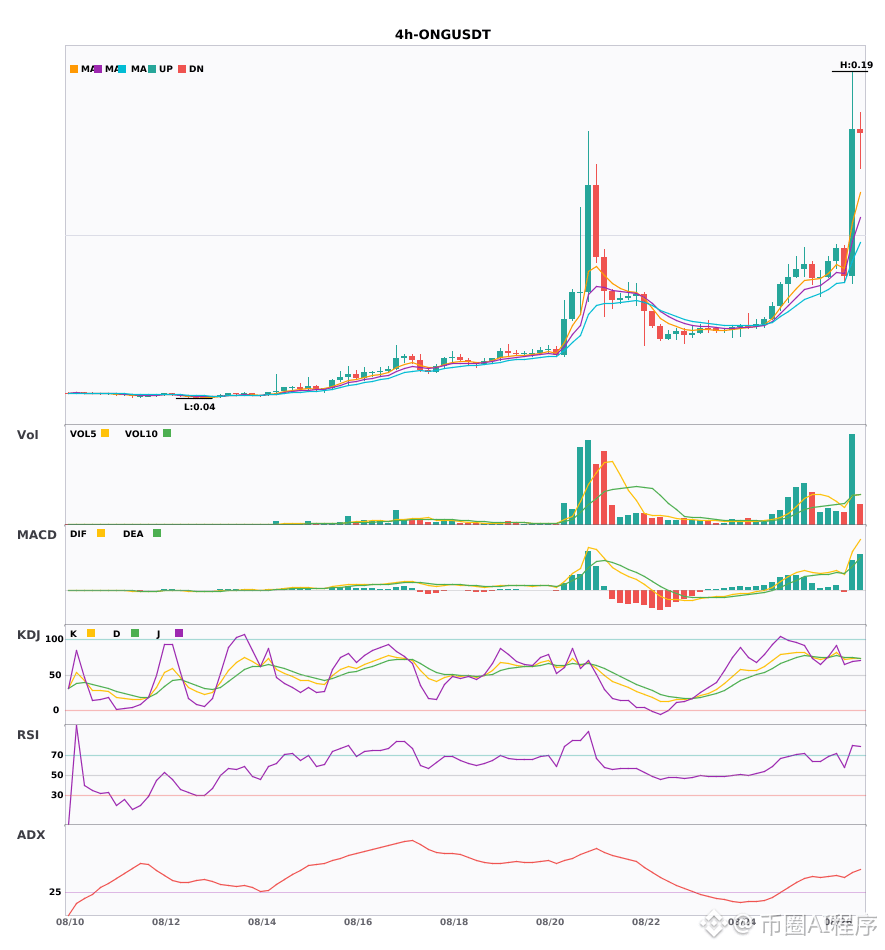The width and height of the screenshot is (885, 950).
Task: Click the red DN legend swatch
Action: (182, 69)
